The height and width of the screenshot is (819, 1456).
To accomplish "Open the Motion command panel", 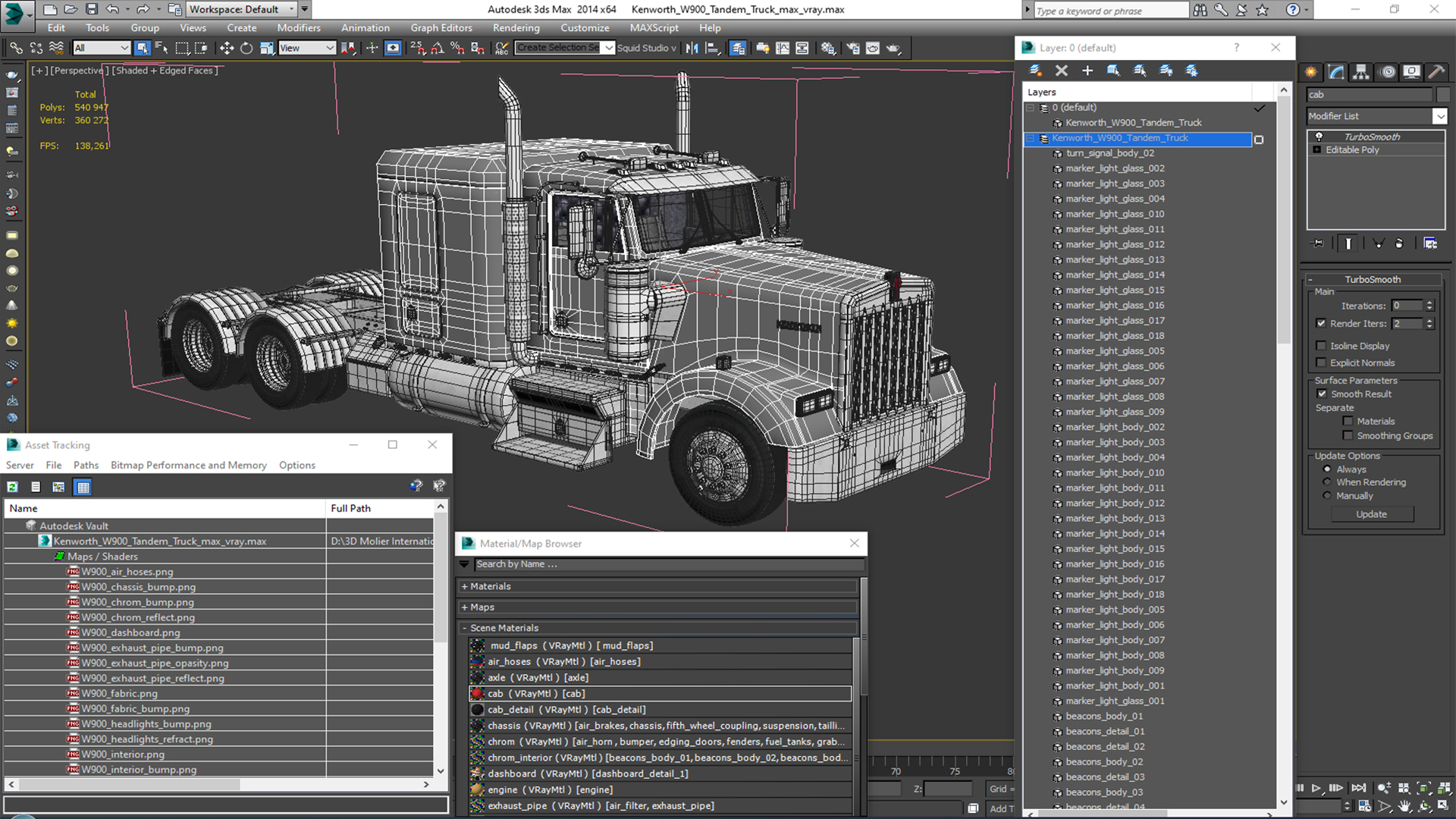I will (x=1388, y=72).
